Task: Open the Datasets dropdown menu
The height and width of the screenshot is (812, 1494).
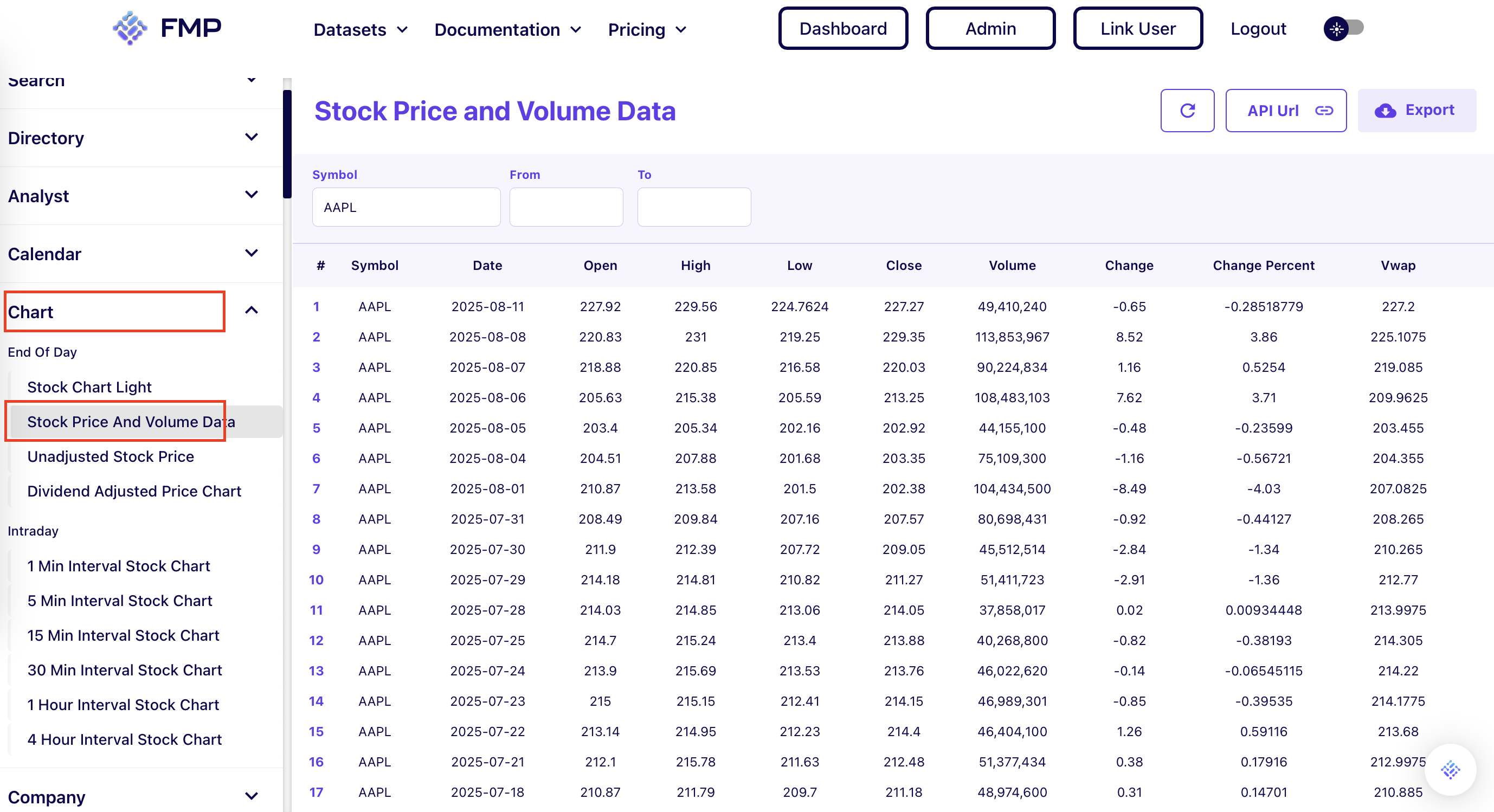Action: tap(360, 30)
